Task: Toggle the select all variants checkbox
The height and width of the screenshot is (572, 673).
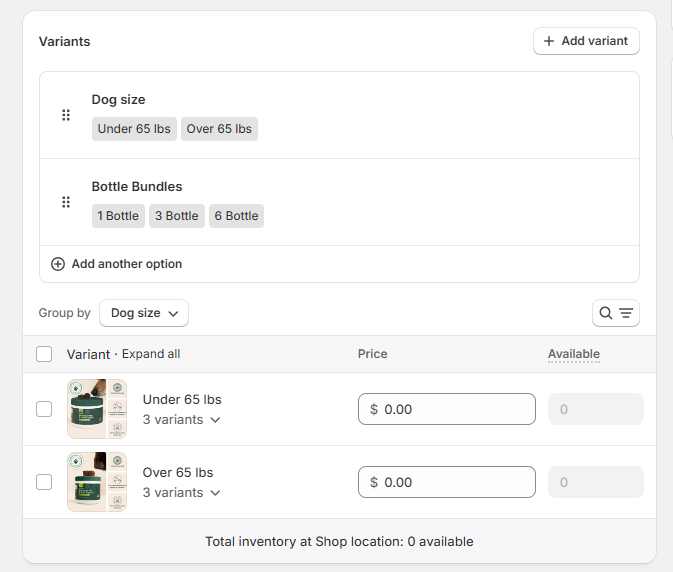Action: [x=44, y=354]
